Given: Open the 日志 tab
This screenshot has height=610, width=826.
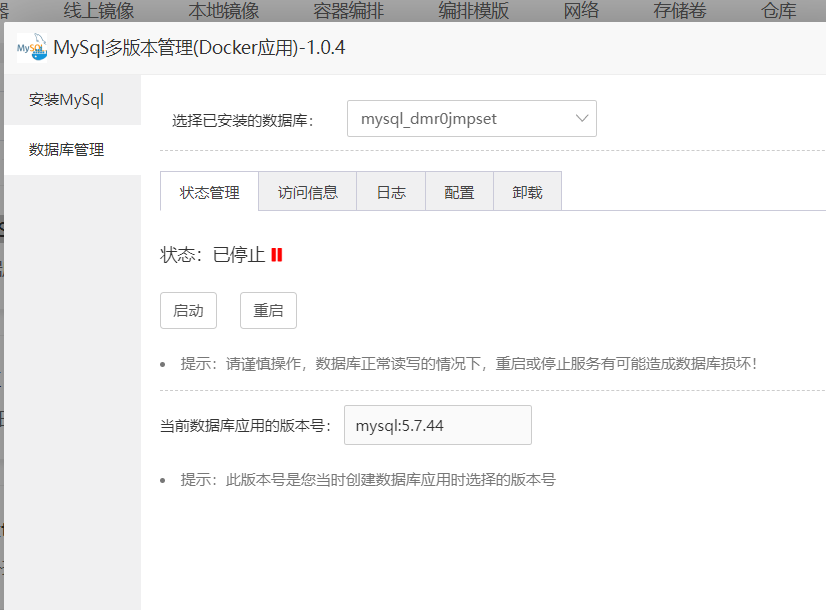Looking at the screenshot, I should (391, 192).
